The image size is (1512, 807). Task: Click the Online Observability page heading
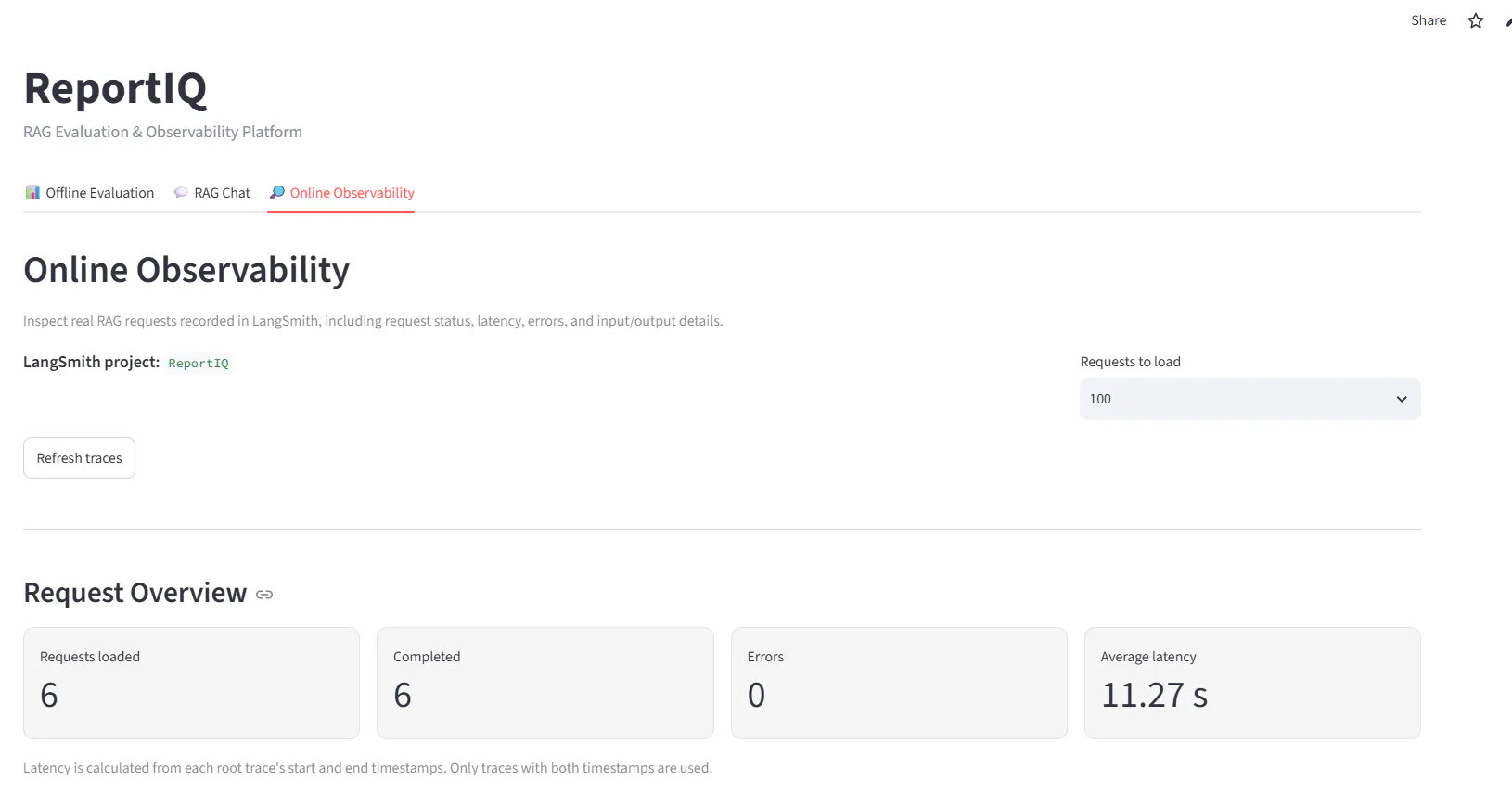point(186,270)
